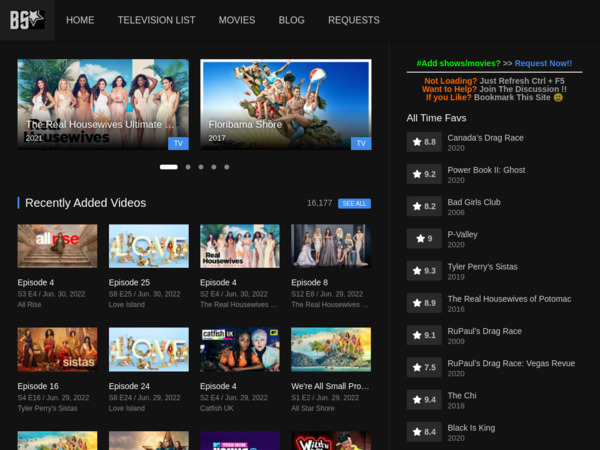This screenshot has width=600, height=450.
Task: Select the first active carousel indicator
Action: coord(169,167)
